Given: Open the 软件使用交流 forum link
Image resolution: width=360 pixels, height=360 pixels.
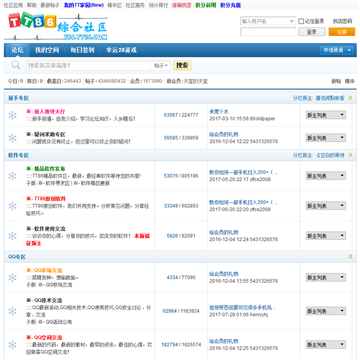Looking at the screenshot, I should click(50, 229).
